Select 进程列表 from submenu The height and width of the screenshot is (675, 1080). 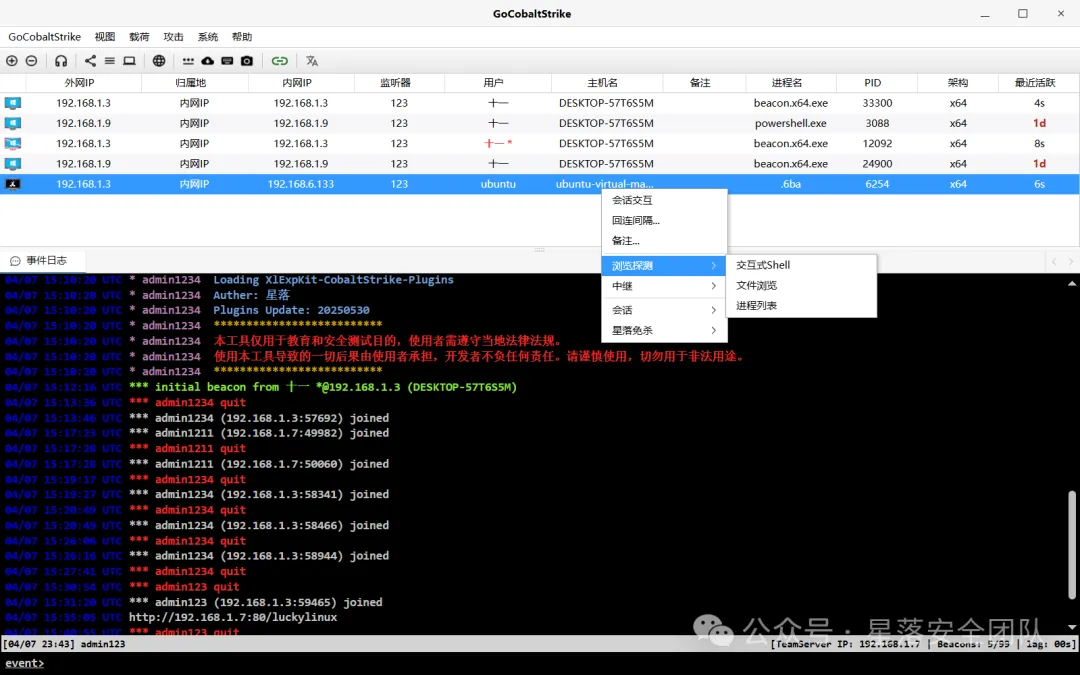click(801, 305)
